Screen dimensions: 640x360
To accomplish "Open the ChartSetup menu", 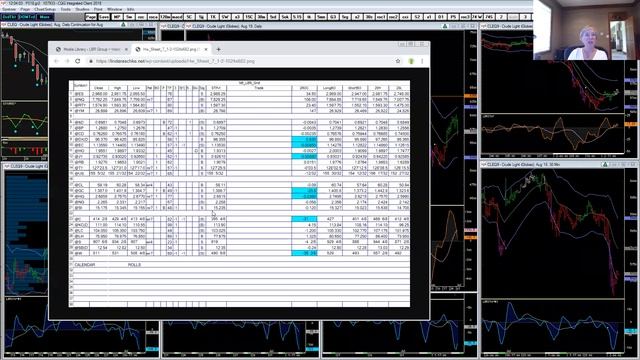I will (45, 9).
